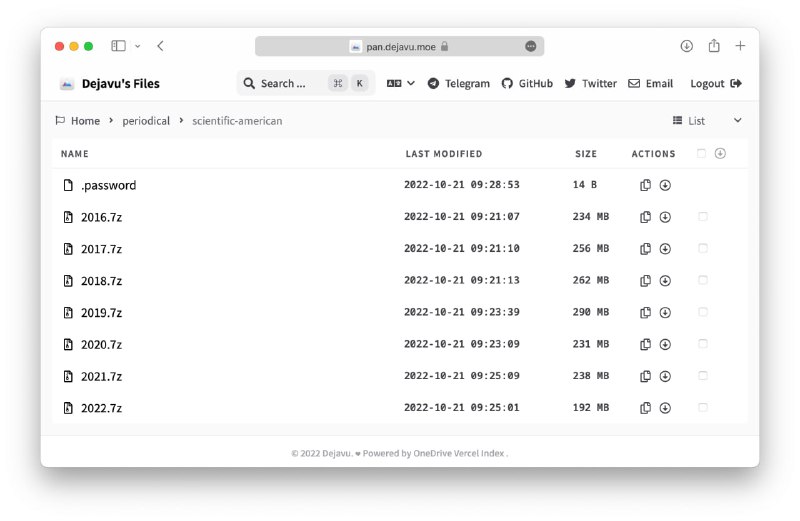800x521 pixels.
Task: Open the 2021.7z file name
Action: 102,377
